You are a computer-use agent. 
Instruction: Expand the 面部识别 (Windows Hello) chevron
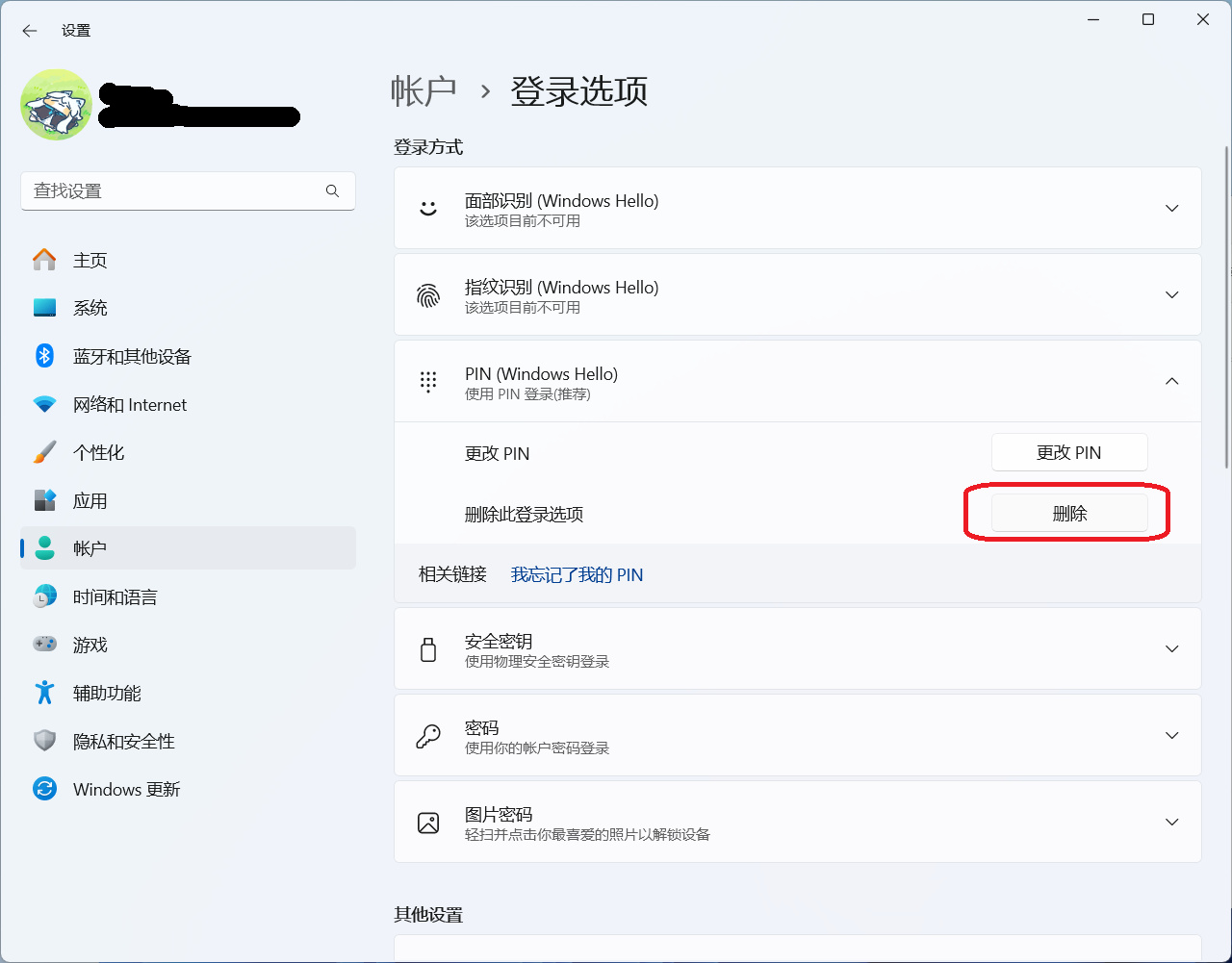[1172, 208]
